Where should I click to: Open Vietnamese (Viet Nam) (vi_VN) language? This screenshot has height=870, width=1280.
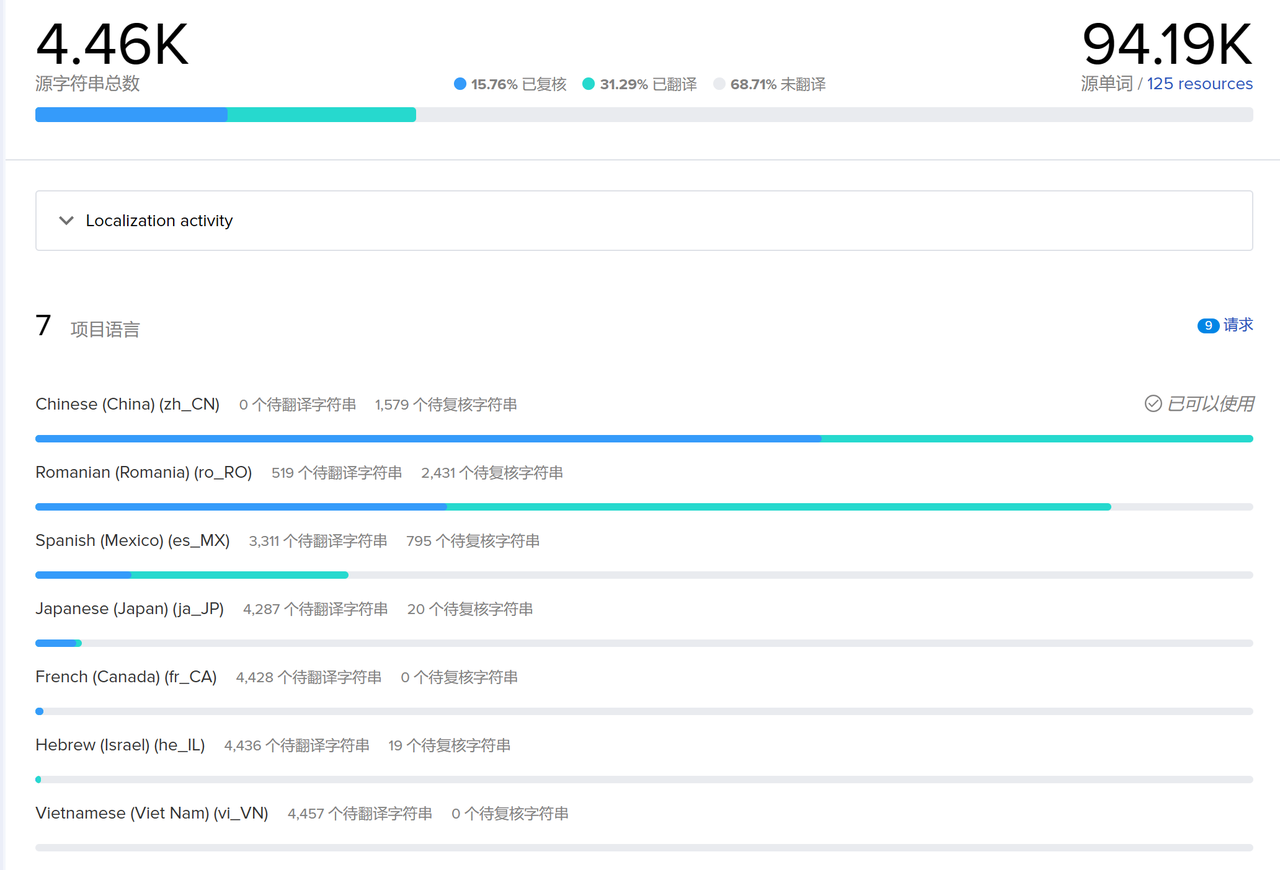pyautogui.click(x=152, y=813)
